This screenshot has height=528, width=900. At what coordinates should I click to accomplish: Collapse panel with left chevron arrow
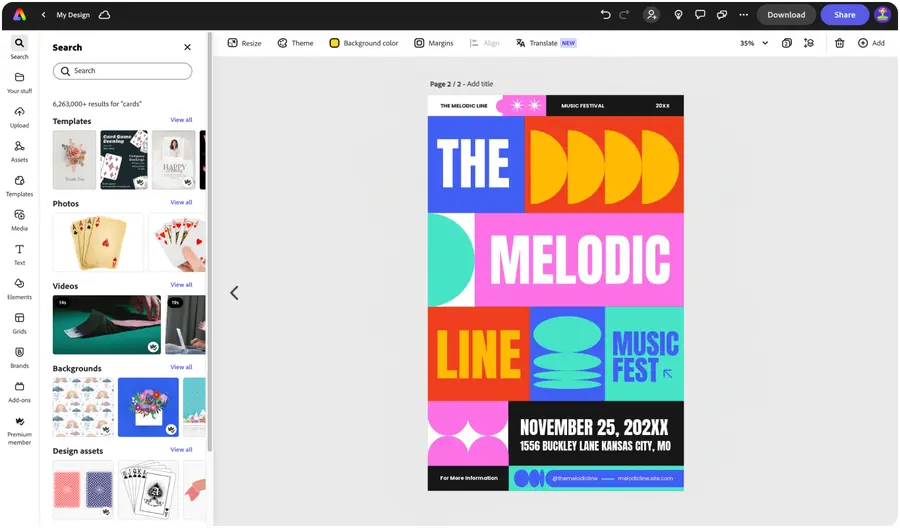[x=234, y=293]
